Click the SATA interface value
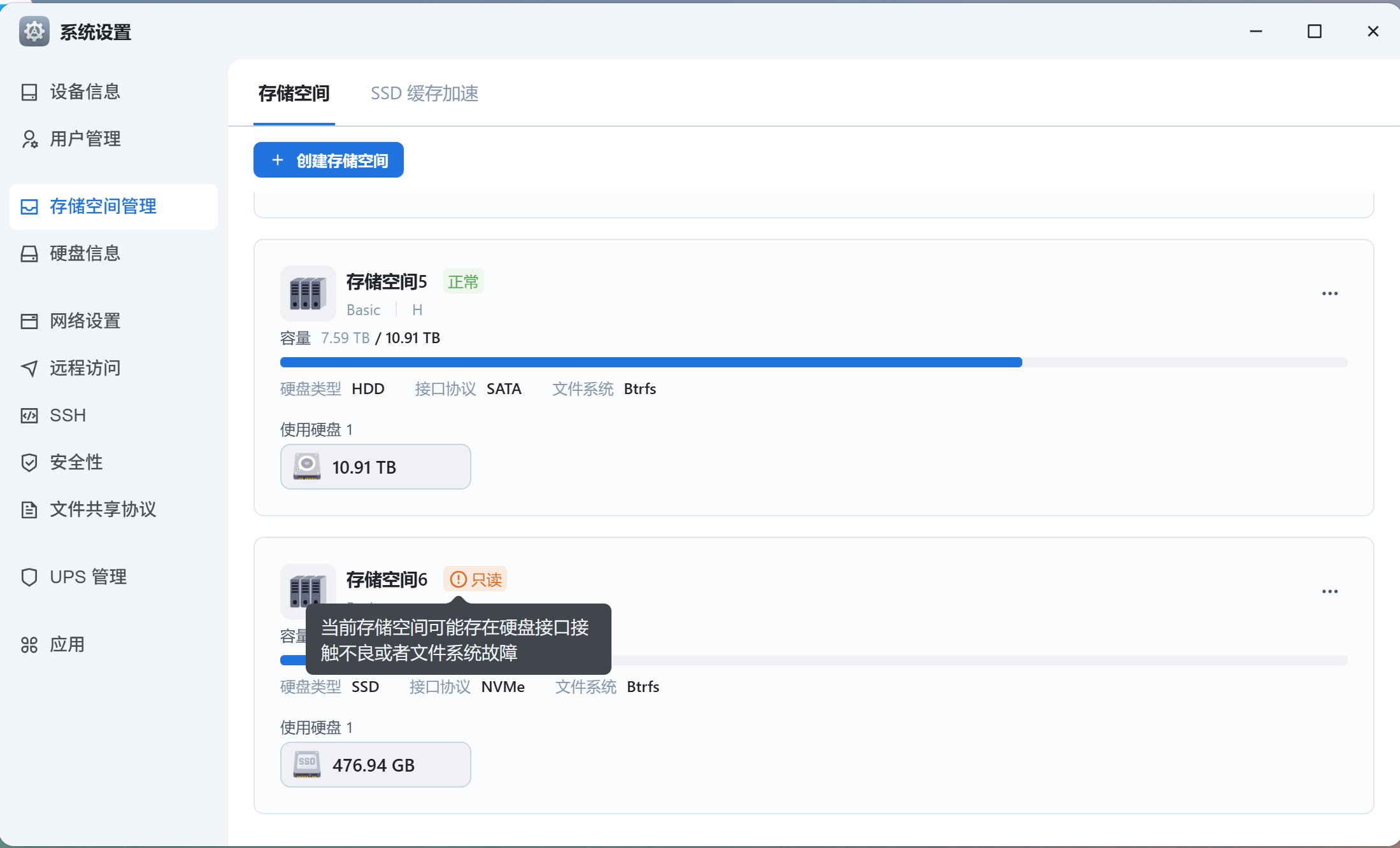This screenshot has width=1400, height=848. coord(504,389)
